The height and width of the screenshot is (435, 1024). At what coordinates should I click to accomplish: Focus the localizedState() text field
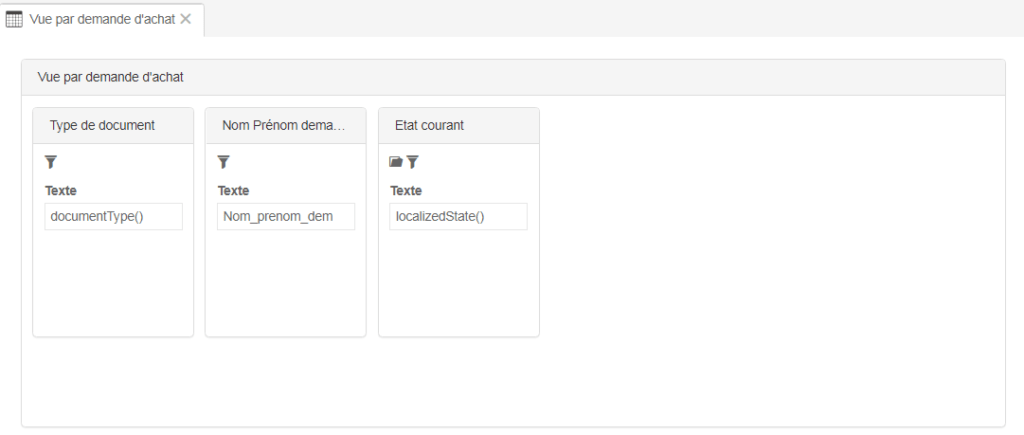click(x=458, y=216)
